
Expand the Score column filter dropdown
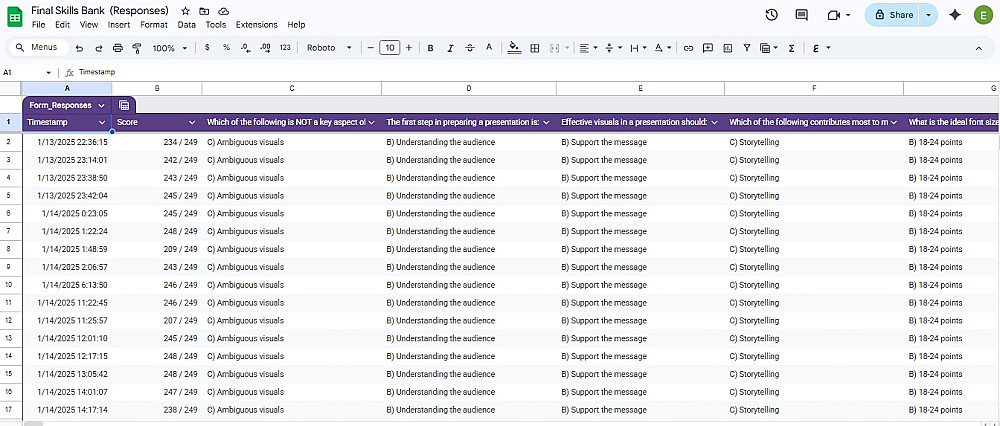click(192, 122)
